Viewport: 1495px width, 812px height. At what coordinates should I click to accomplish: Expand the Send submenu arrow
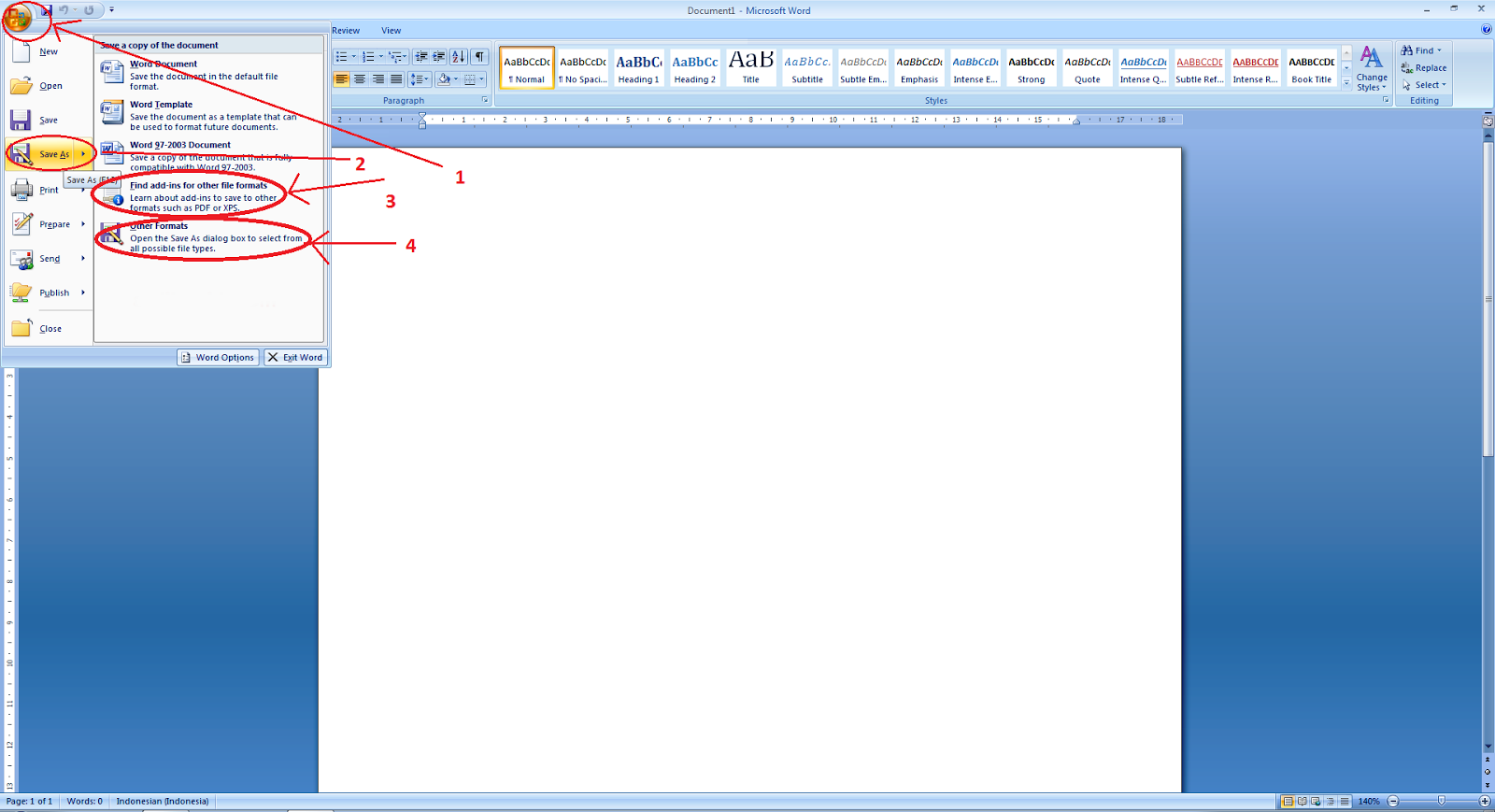tap(83, 259)
